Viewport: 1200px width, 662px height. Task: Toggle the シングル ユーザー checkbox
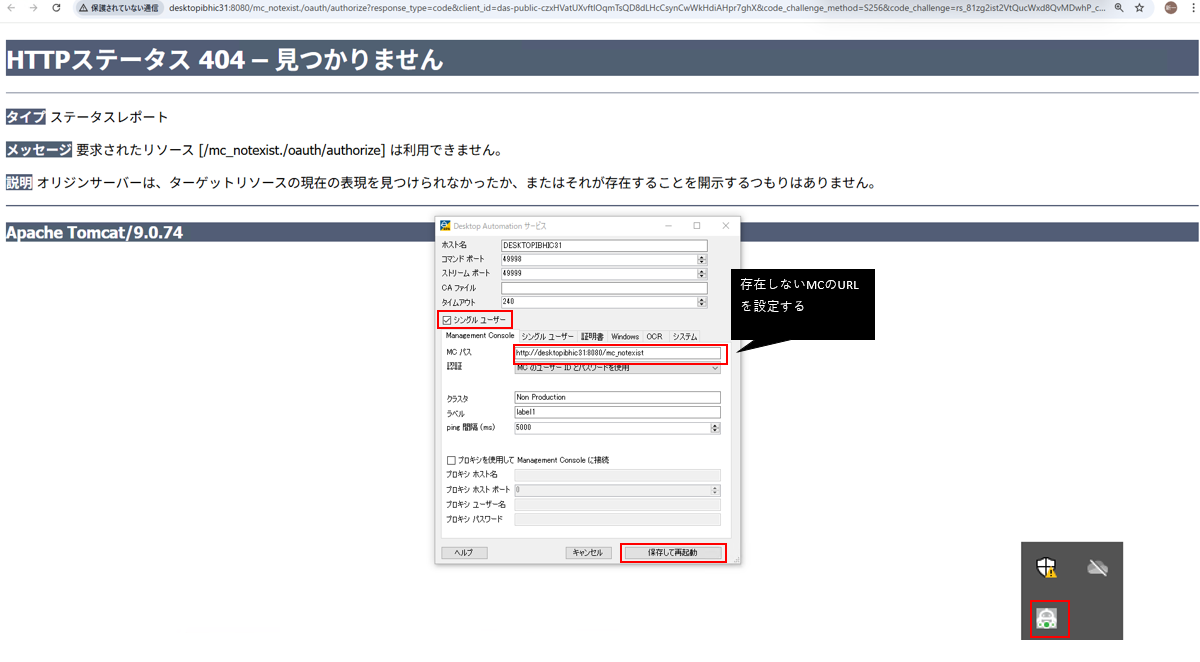tap(447, 320)
